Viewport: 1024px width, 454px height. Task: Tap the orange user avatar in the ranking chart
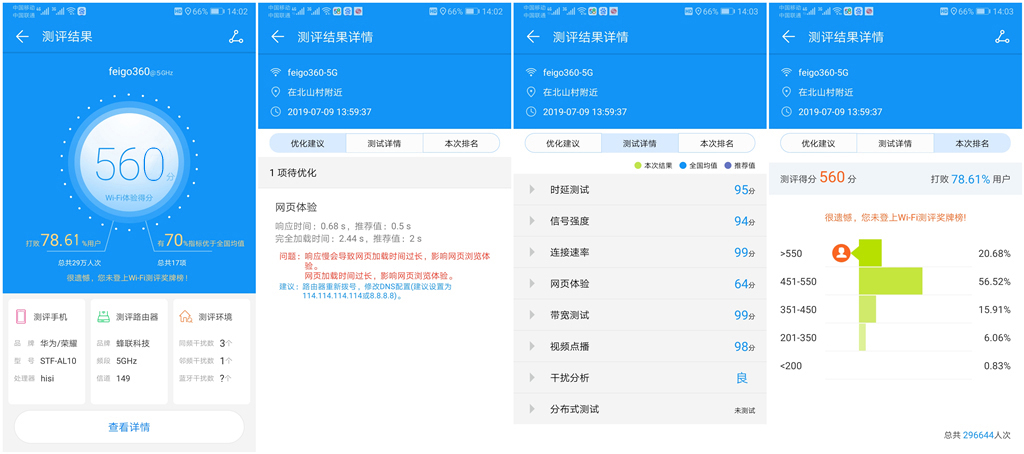841,253
